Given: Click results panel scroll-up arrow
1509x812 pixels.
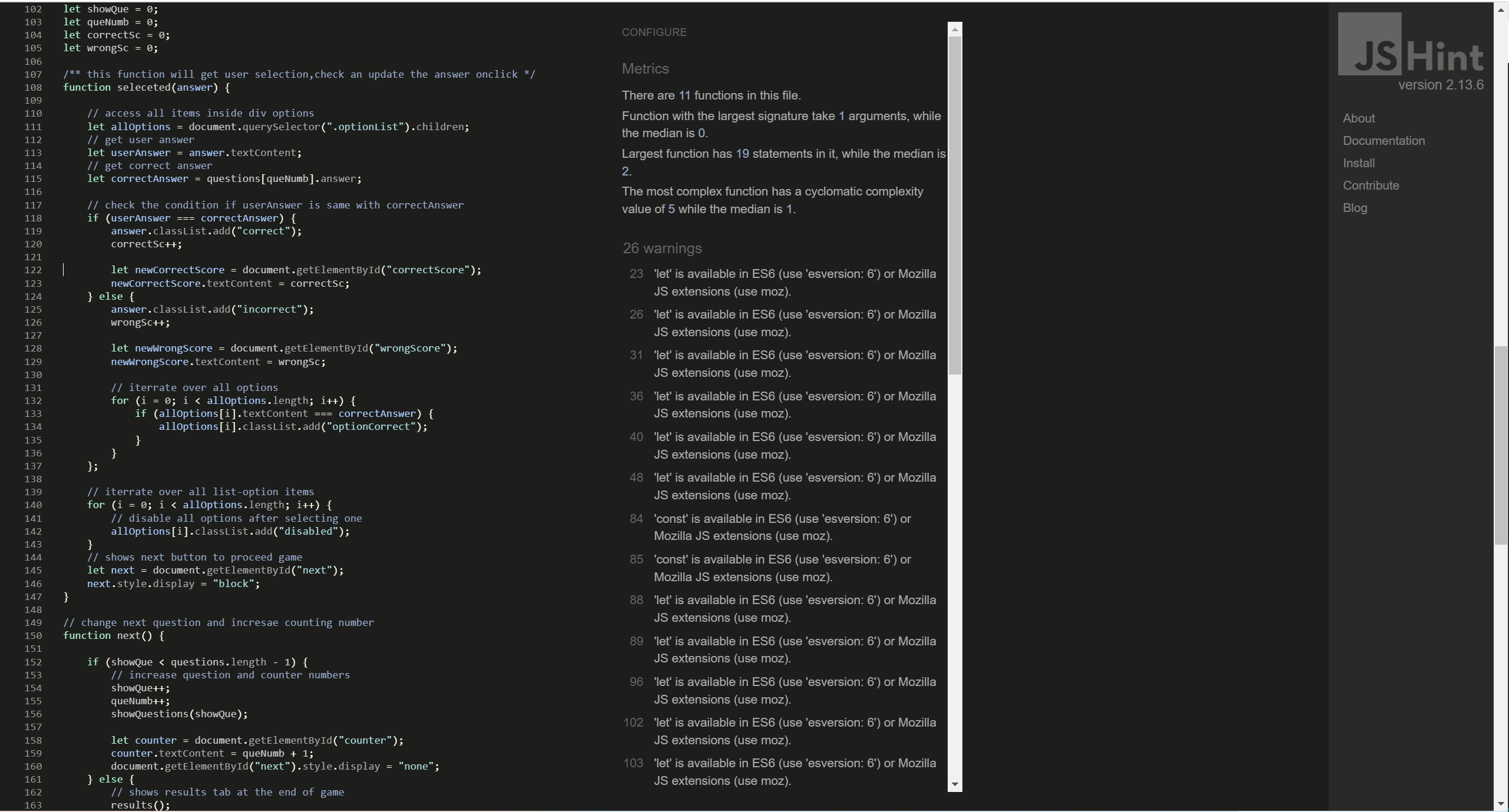Looking at the screenshot, I should (955, 29).
